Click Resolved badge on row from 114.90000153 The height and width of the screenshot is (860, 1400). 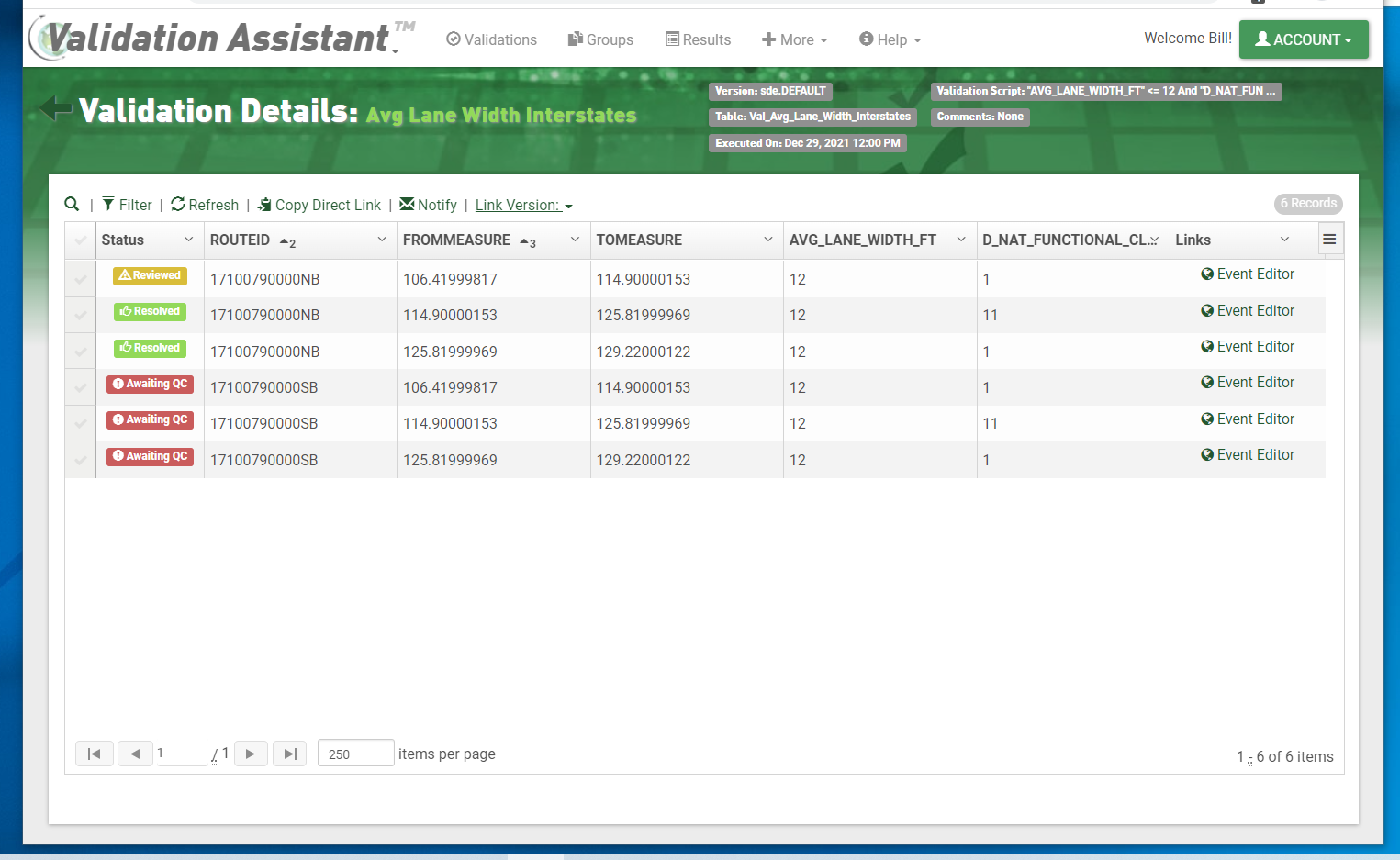150,311
